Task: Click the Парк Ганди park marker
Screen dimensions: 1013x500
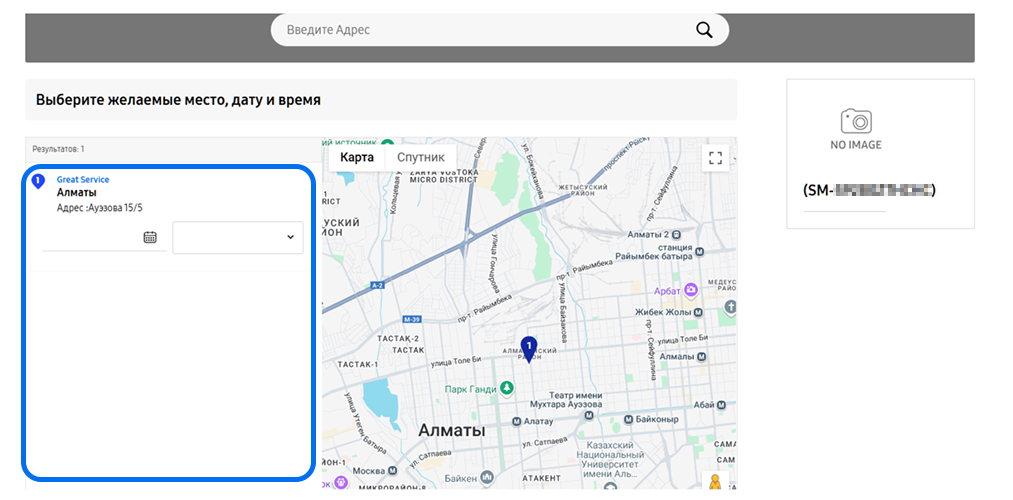Action: [508, 389]
